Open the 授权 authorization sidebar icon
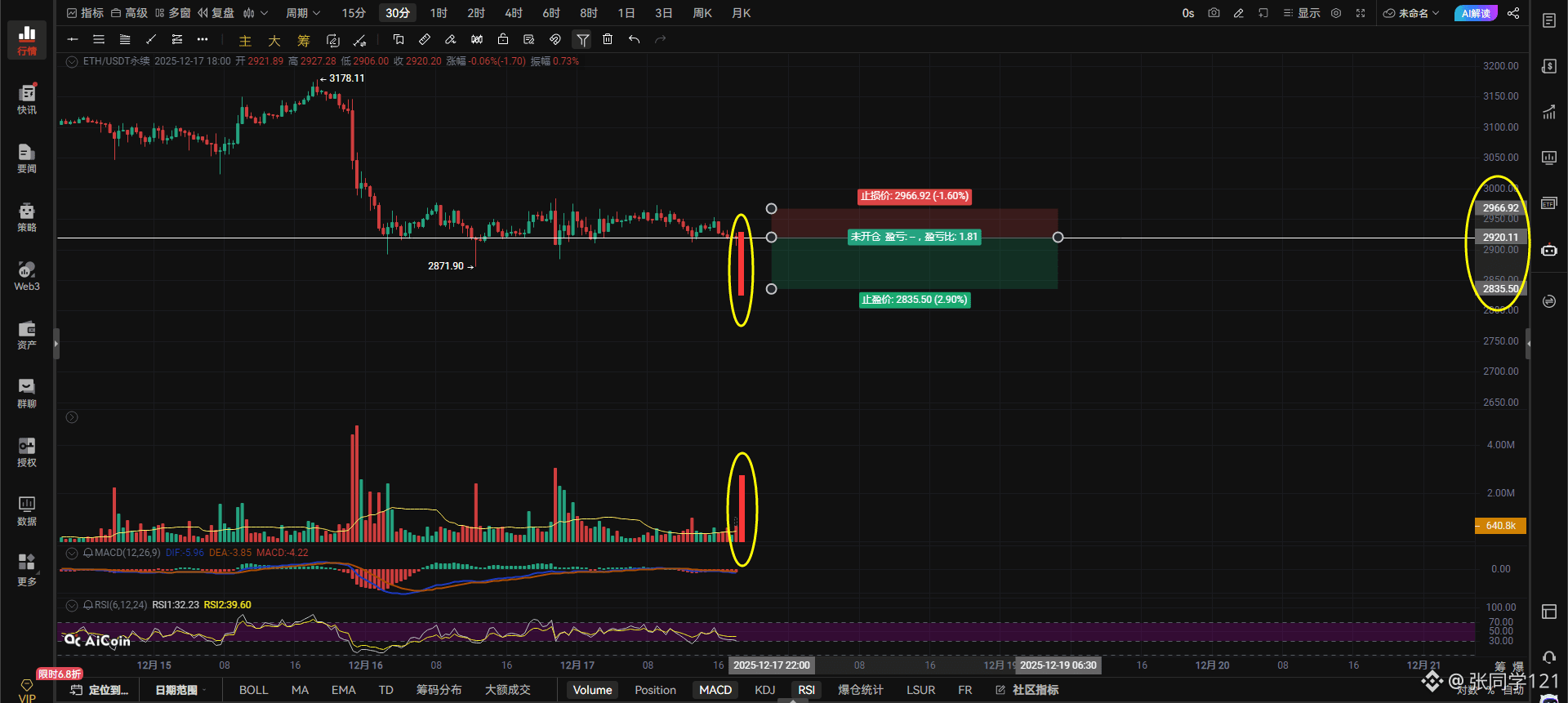The image size is (1568, 703). tap(27, 452)
